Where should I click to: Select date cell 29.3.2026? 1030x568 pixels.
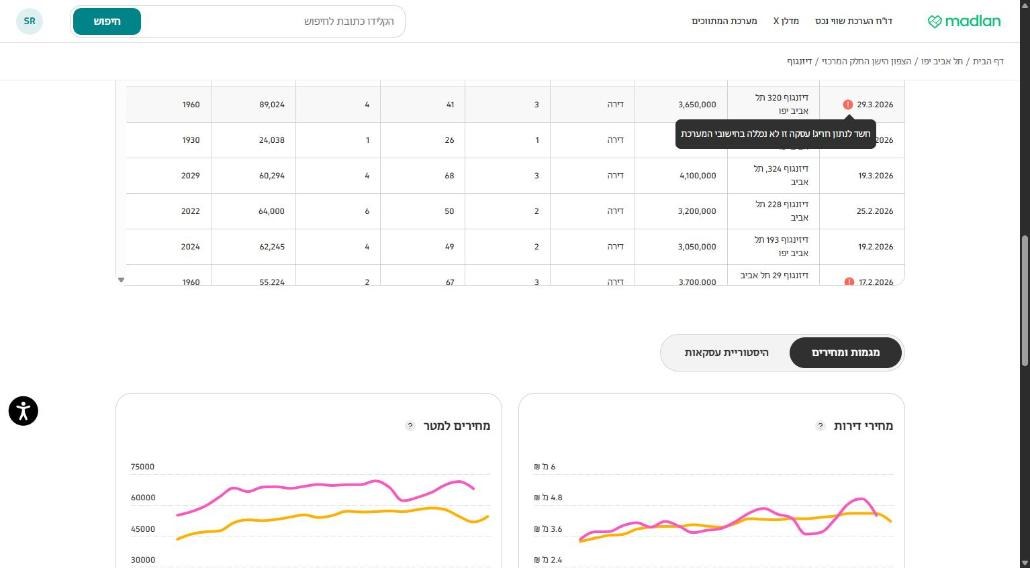tap(875, 104)
